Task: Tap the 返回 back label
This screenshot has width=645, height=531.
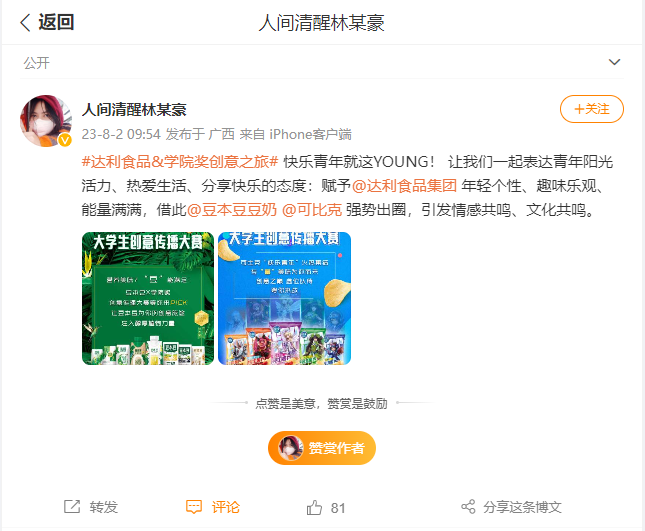Action: click(x=56, y=22)
